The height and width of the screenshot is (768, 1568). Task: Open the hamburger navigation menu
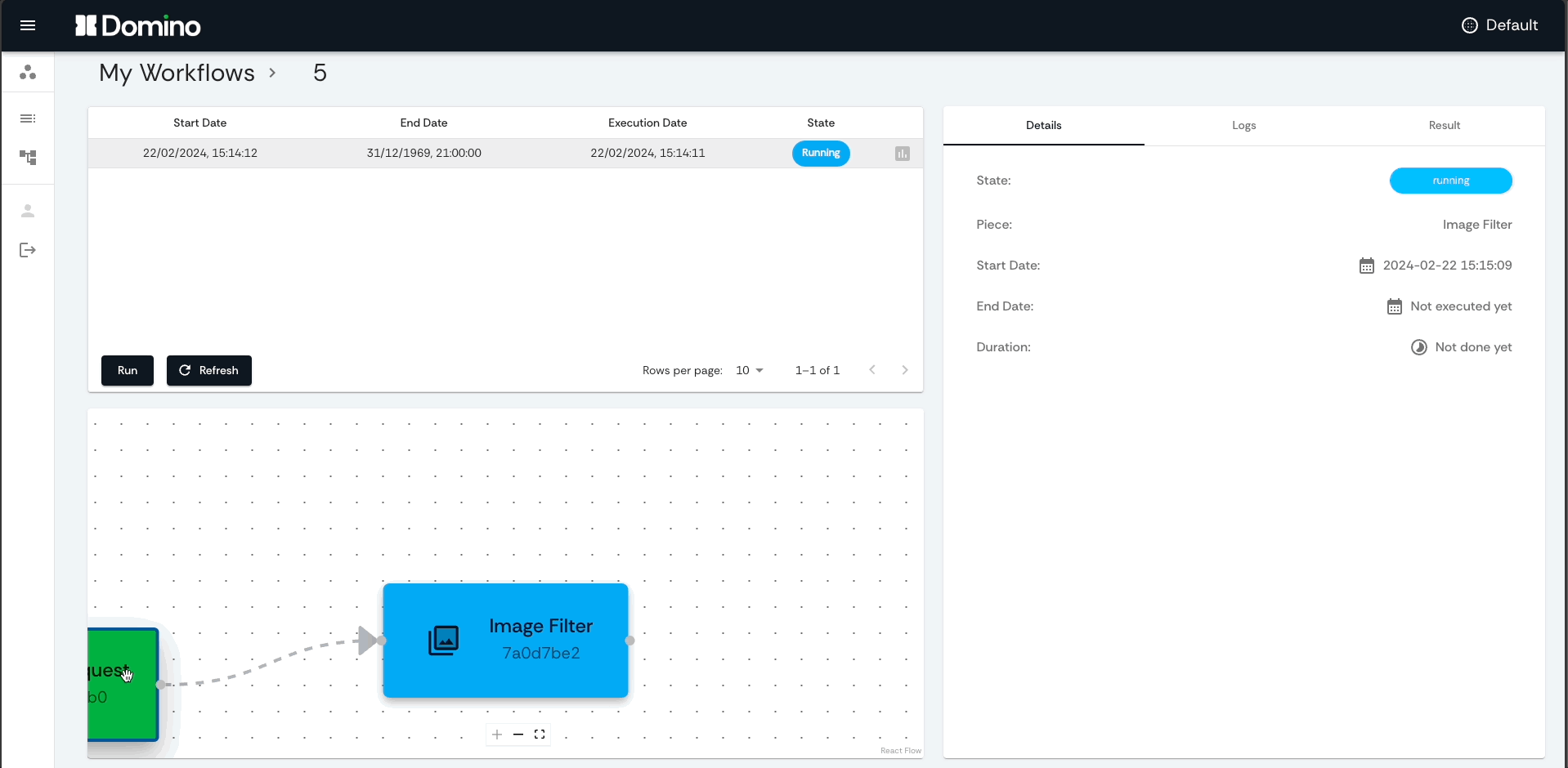coord(28,25)
